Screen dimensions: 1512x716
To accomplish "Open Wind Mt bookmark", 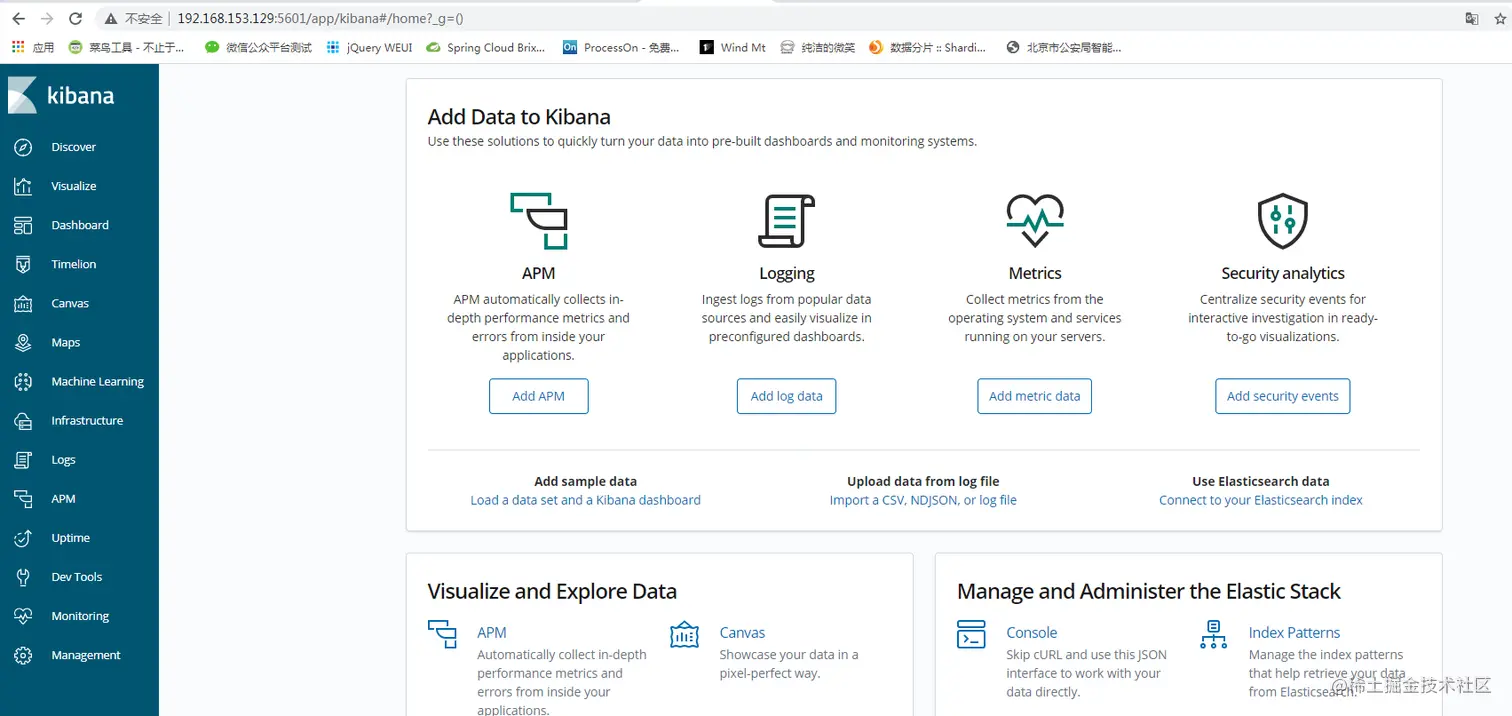I will click(x=733, y=47).
